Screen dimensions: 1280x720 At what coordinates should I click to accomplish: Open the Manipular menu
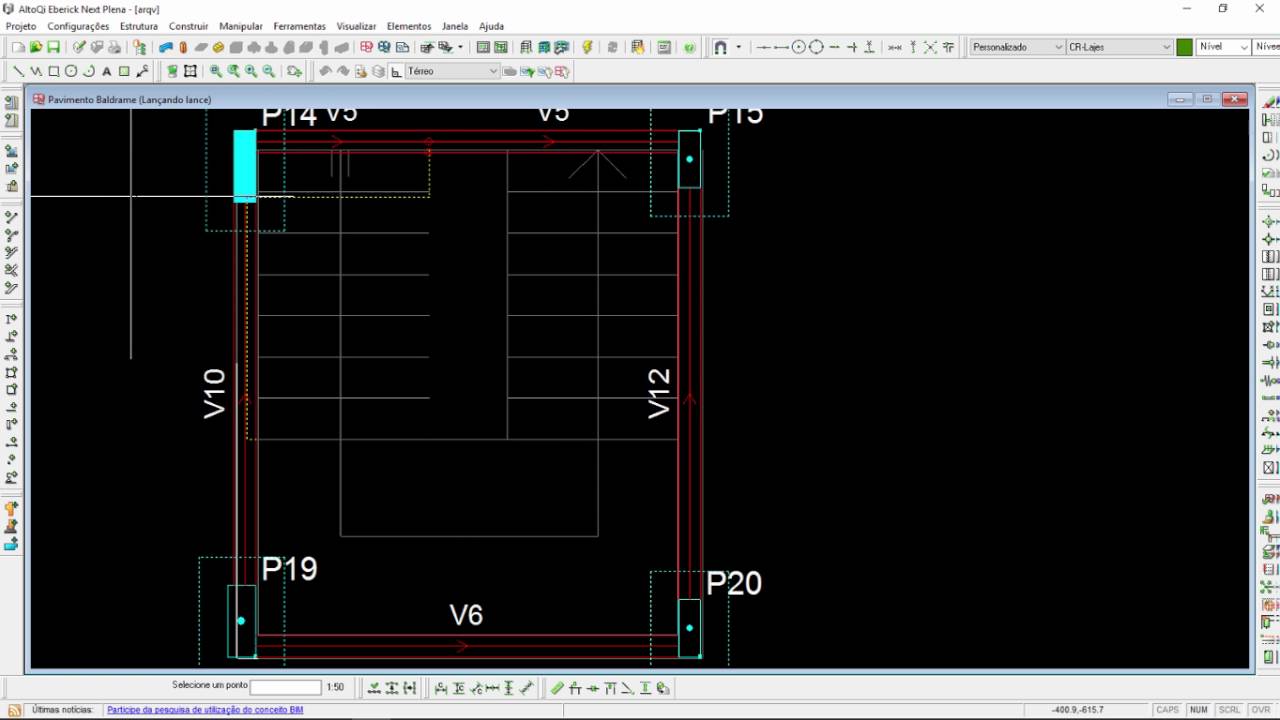click(x=241, y=26)
